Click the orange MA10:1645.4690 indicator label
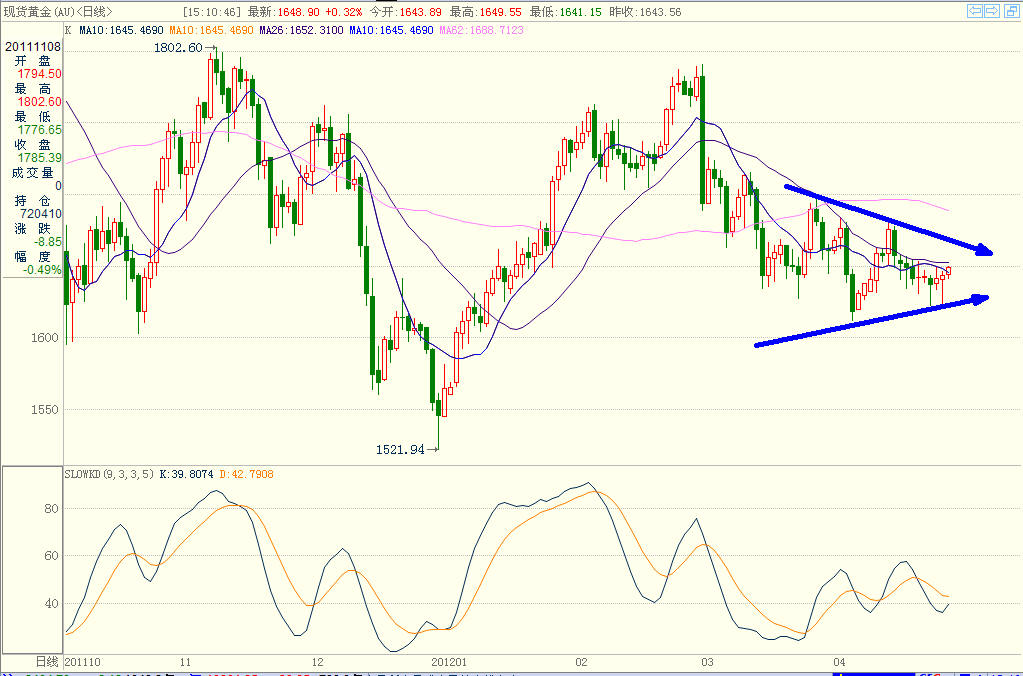This screenshot has height=676, width=1023. click(212, 30)
